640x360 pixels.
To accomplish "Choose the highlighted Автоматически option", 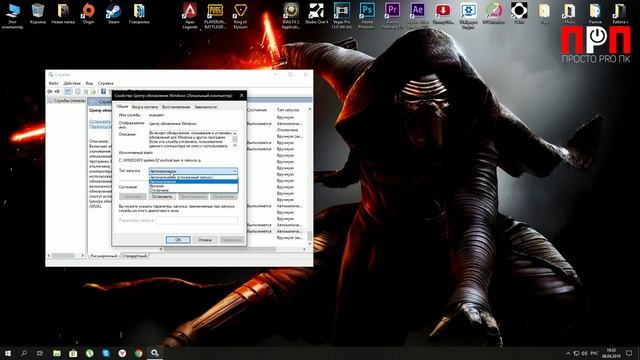I will [x=193, y=182].
